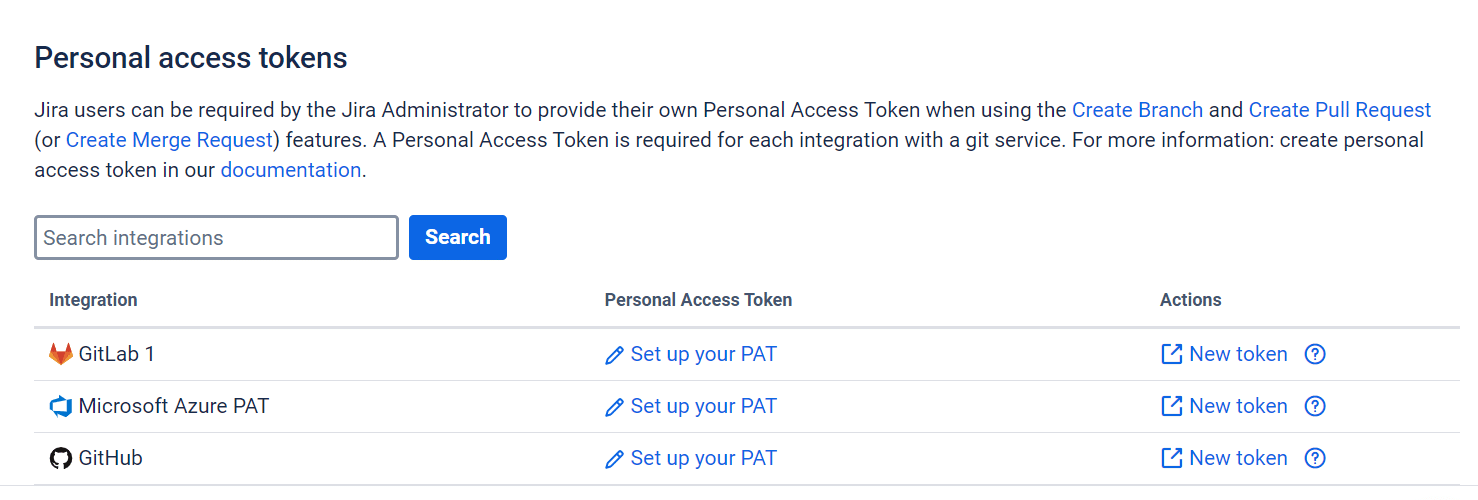This screenshot has height=500, width=1478.
Task: Click the Personal Access Token column header
Action: (698, 300)
